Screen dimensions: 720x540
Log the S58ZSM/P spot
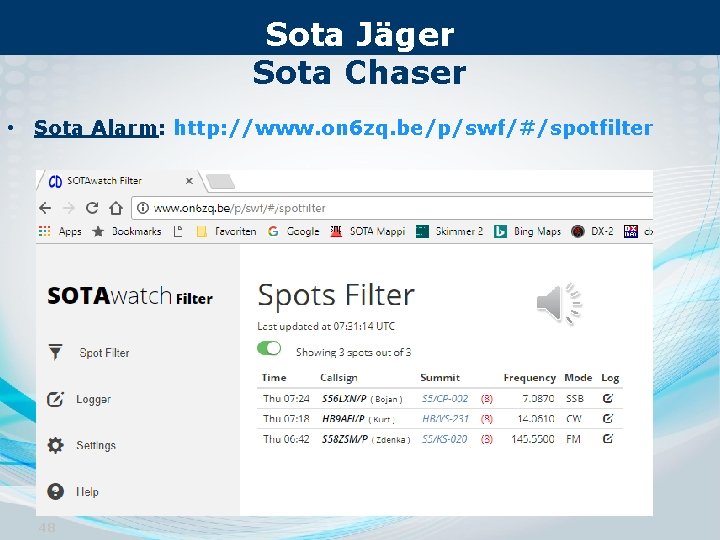tap(608, 439)
